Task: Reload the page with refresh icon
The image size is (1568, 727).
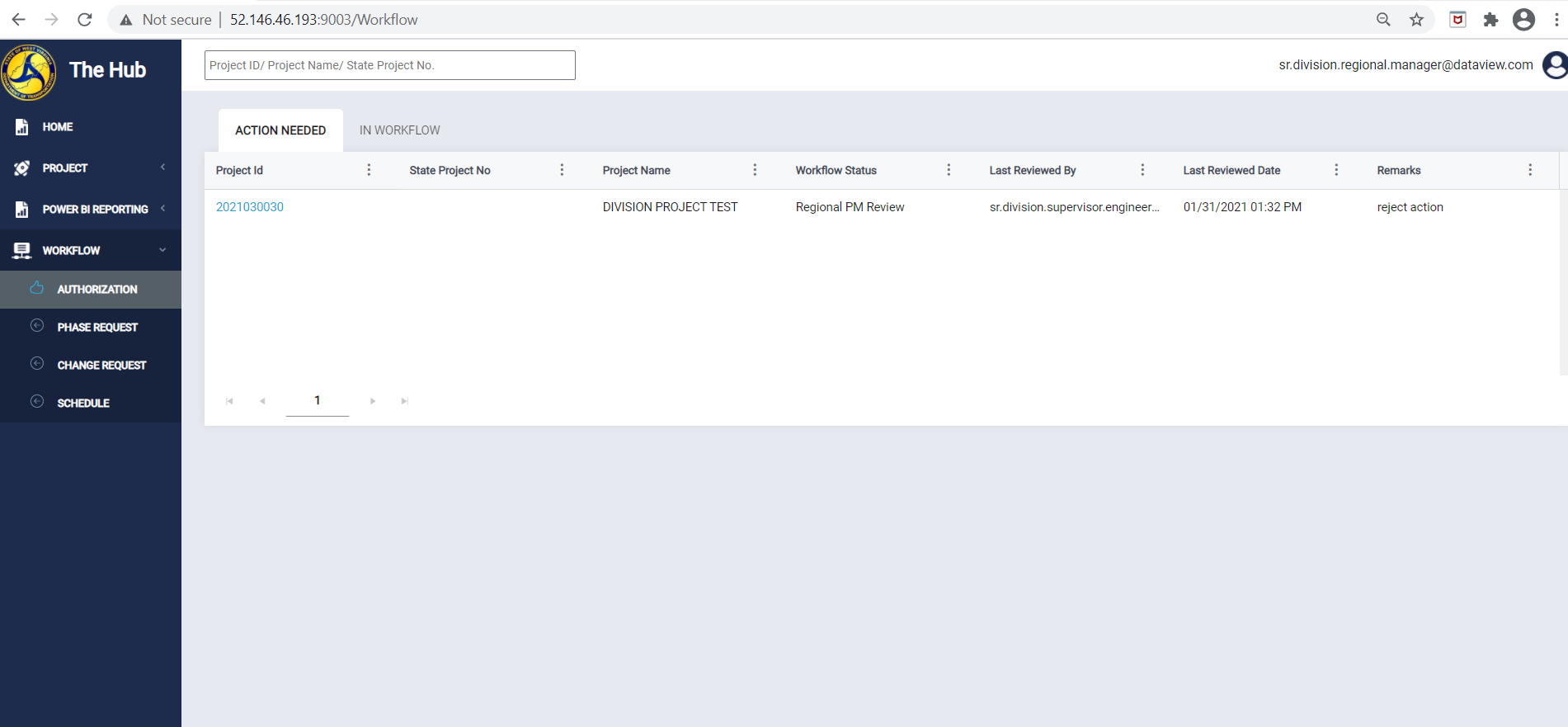Action: click(84, 19)
